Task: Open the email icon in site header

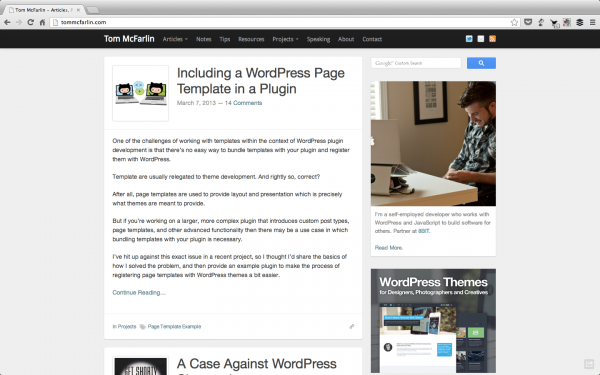Action: (481, 39)
